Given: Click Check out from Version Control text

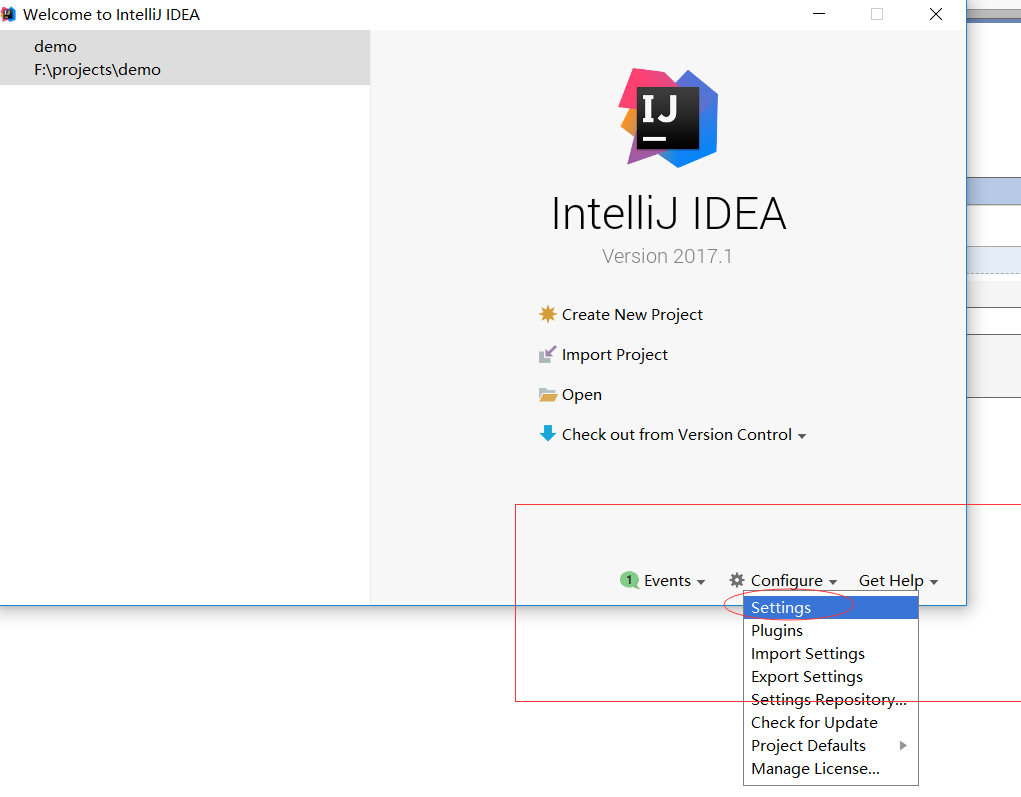Looking at the screenshot, I should [x=677, y=434].
